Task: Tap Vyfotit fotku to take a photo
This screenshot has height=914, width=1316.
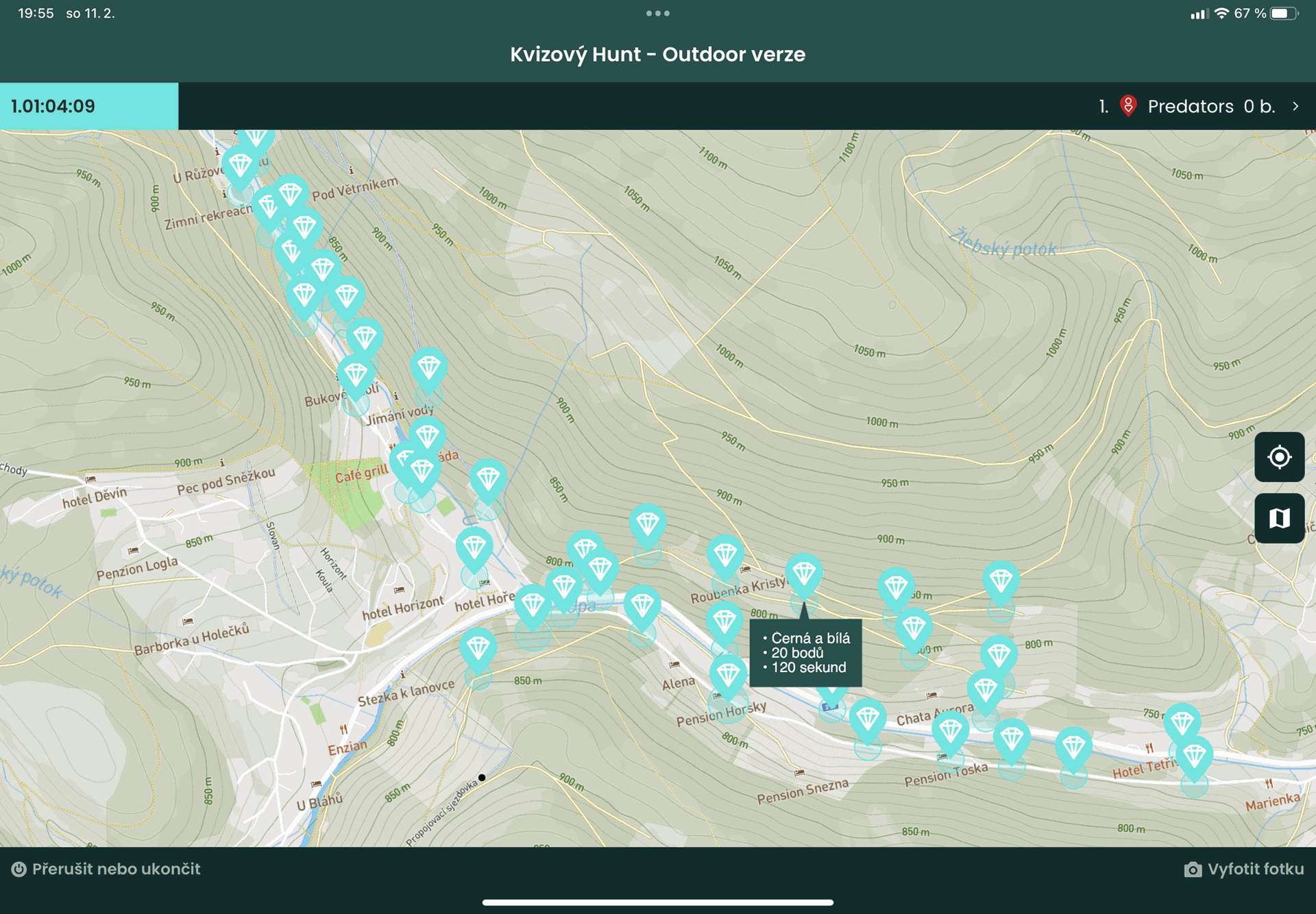Action: click(x=1244, y=869)
